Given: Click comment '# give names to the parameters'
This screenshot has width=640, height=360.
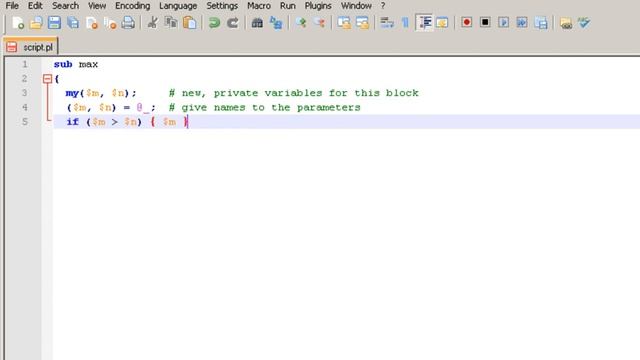Looking at the screenshot, I should (x=264, y=107).
